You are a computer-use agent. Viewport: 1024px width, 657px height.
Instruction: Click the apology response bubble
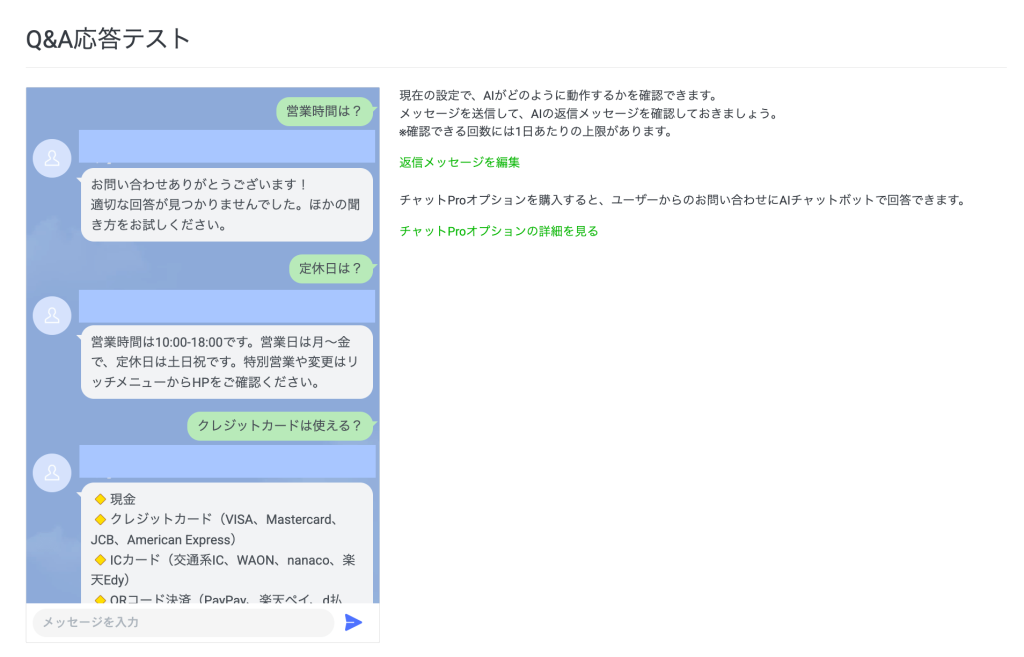[226, 205]
